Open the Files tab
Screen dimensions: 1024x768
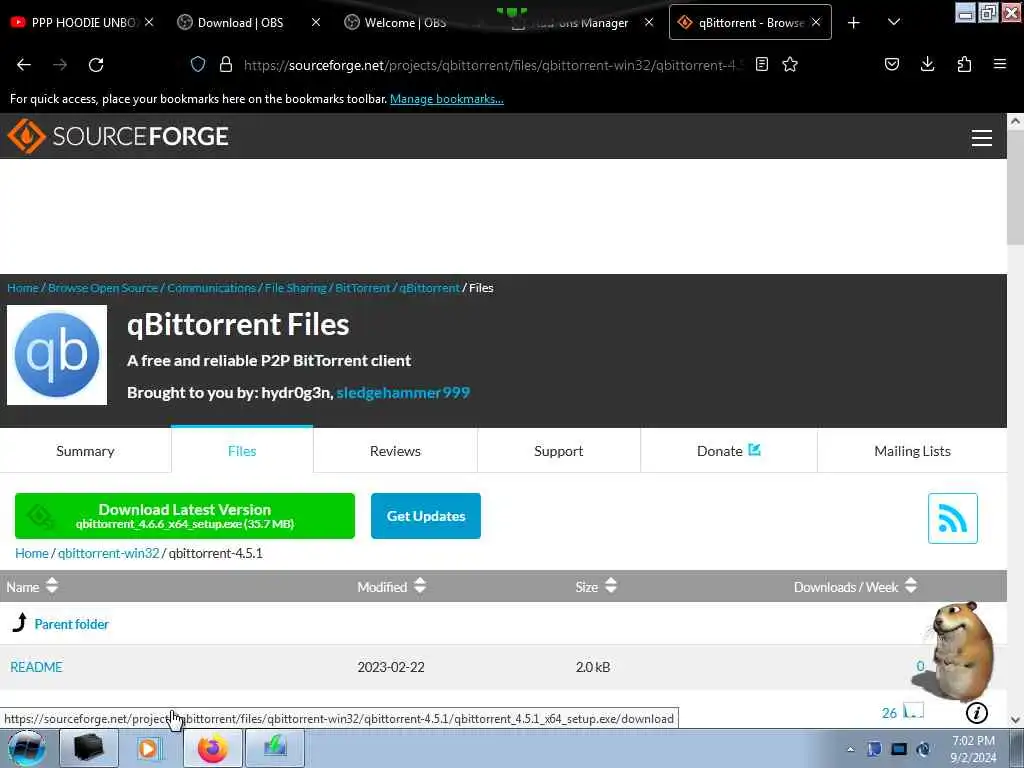tap(242, 451)
